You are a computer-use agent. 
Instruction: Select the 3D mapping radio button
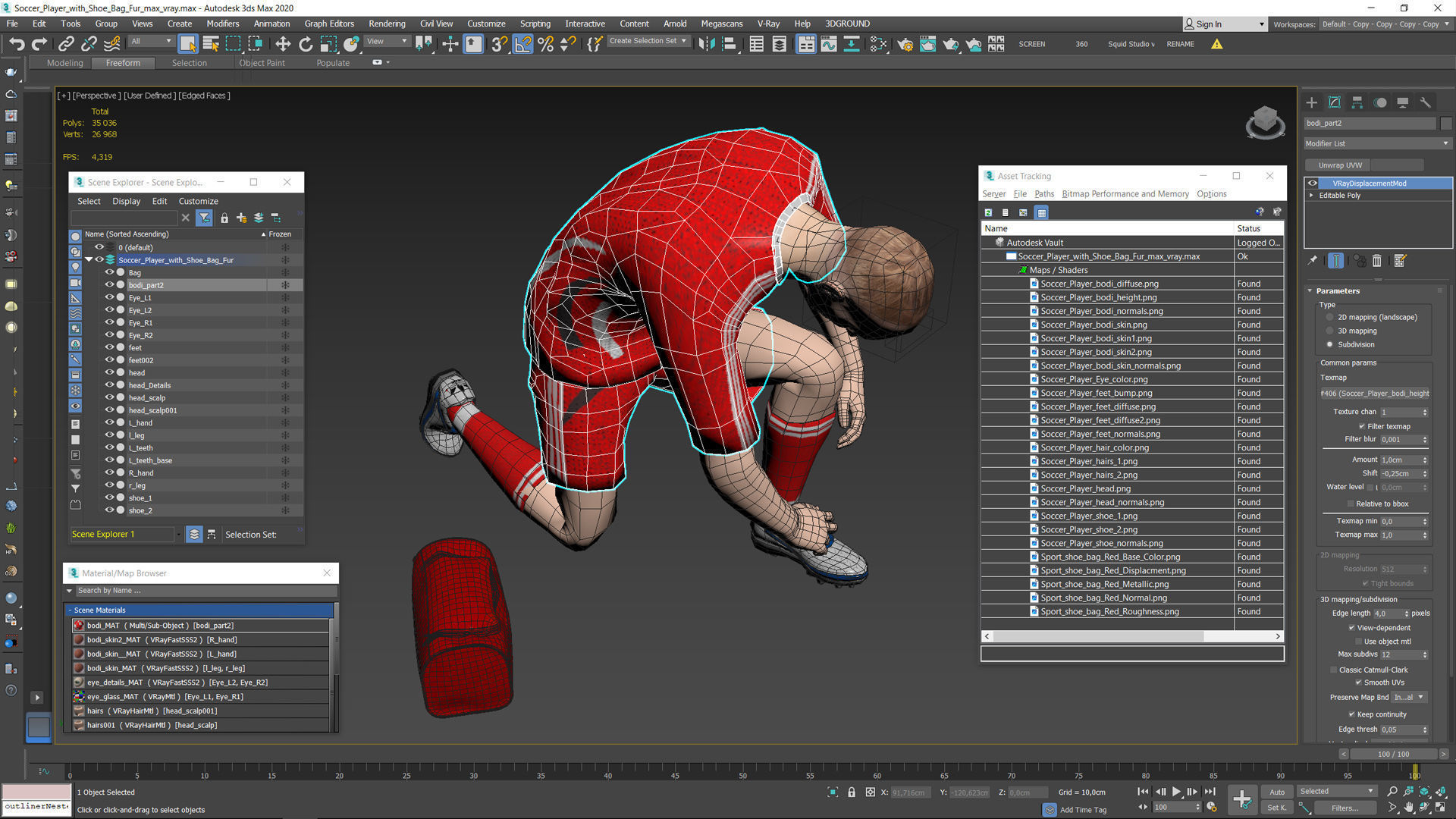tap(1329, 331)
